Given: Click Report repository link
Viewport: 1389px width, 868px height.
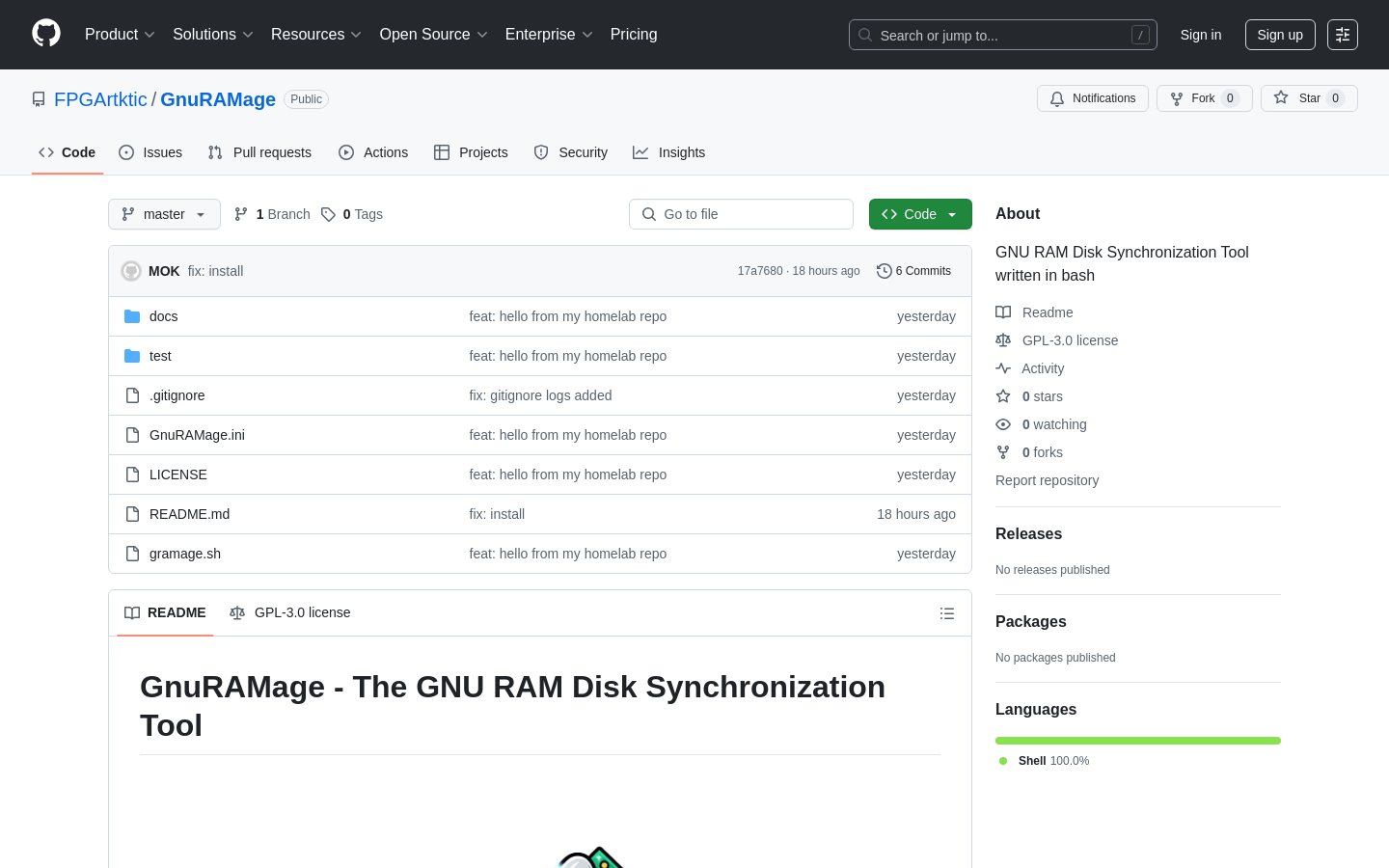Looking at the screenshot, I should coord(1047,480).
